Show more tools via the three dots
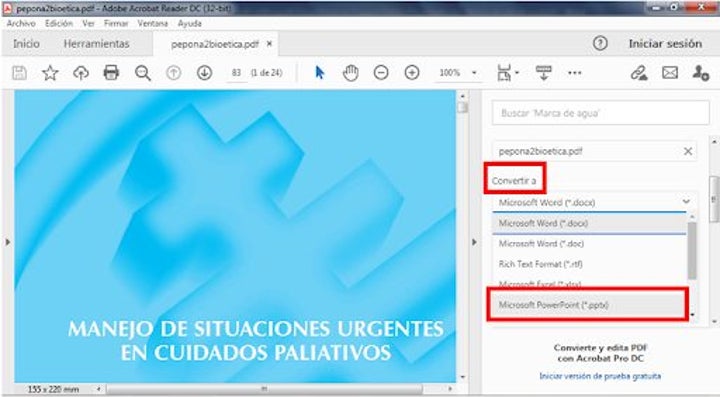 [x=574, y=73]
